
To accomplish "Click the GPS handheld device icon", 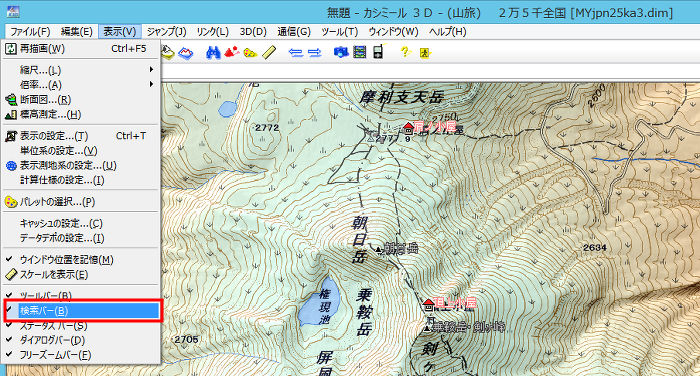I will tap(378, 52).
